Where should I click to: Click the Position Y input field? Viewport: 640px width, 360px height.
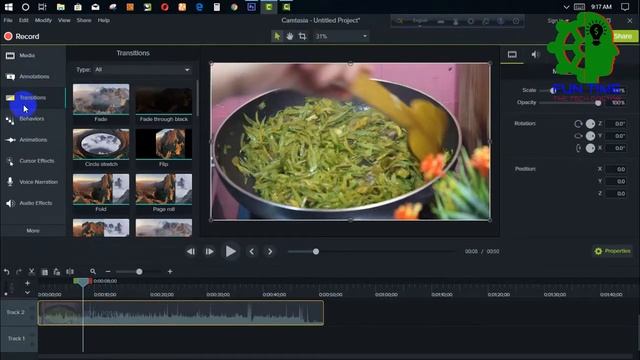[x=616, y=181]
